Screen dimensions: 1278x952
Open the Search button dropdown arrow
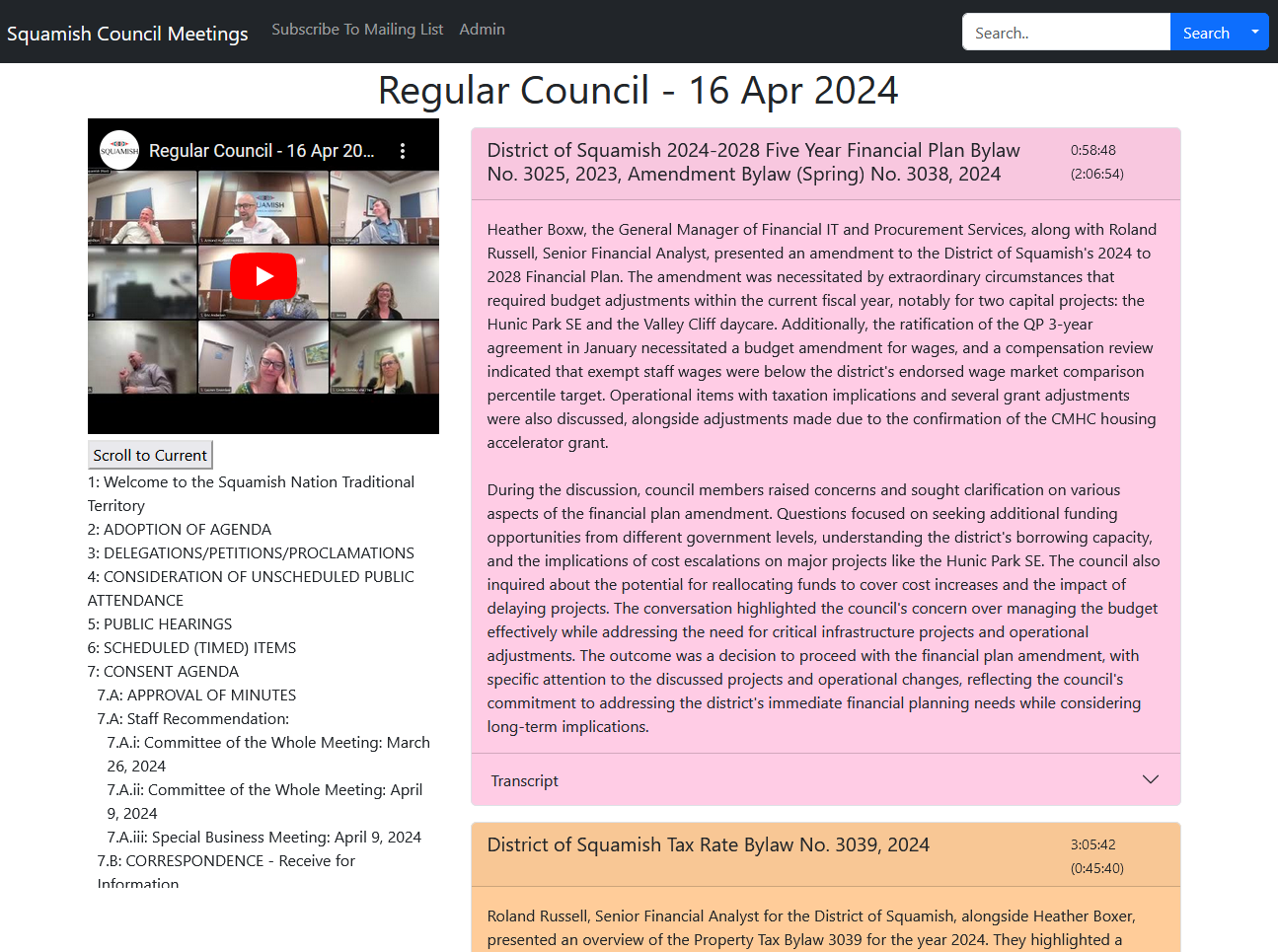click(x=1255, y=33)
